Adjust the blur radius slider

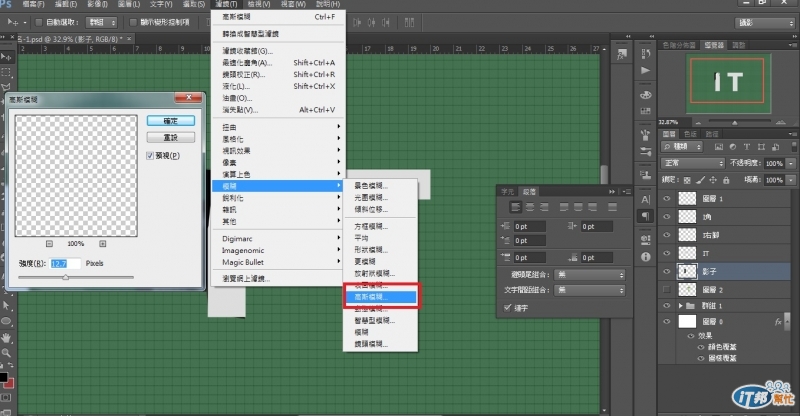coord(65,277)
